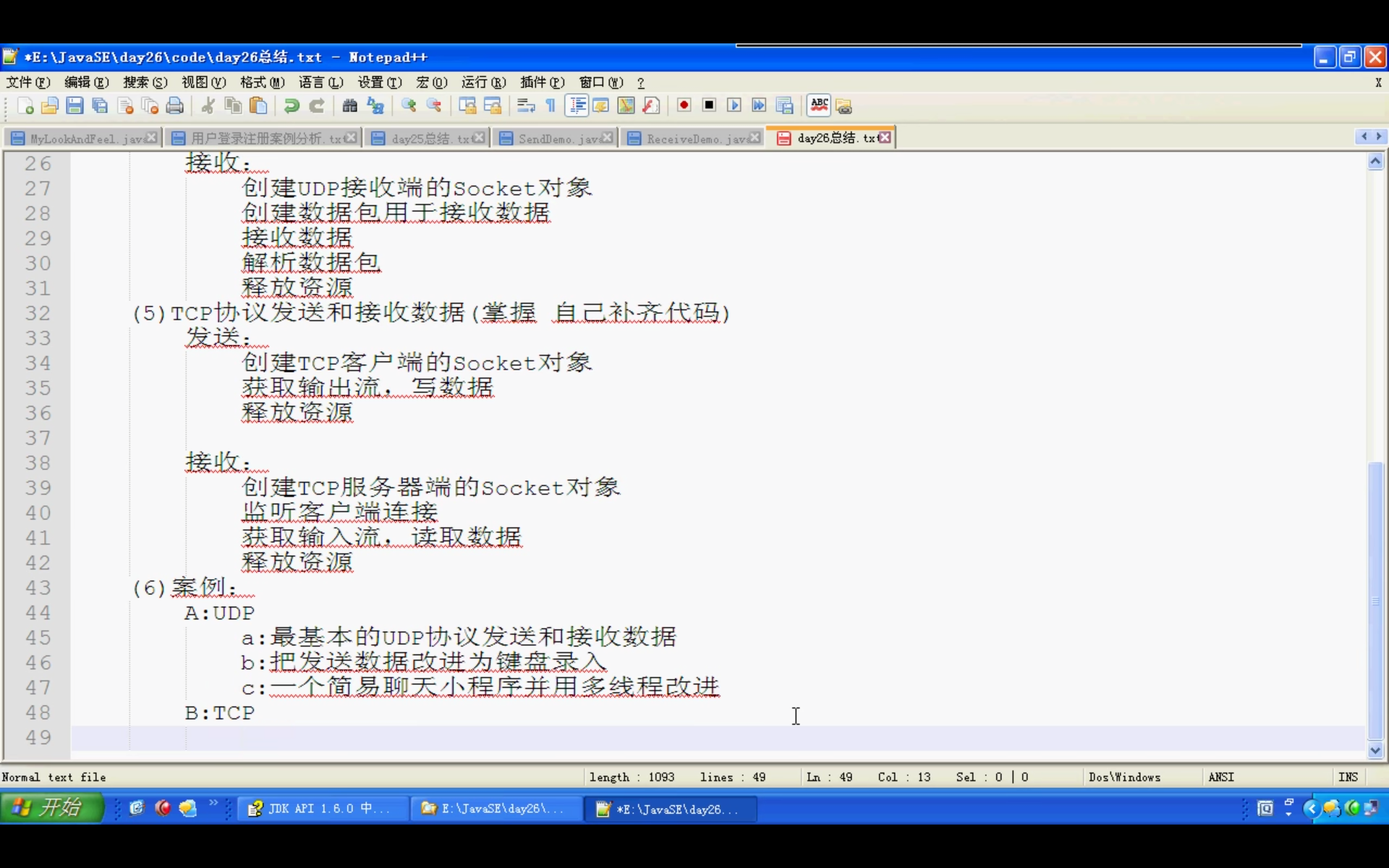Image resolution: width=1389 pixels, height=868 pixels.
Task: Undo the last edit
Action: [x=292, y=106]
